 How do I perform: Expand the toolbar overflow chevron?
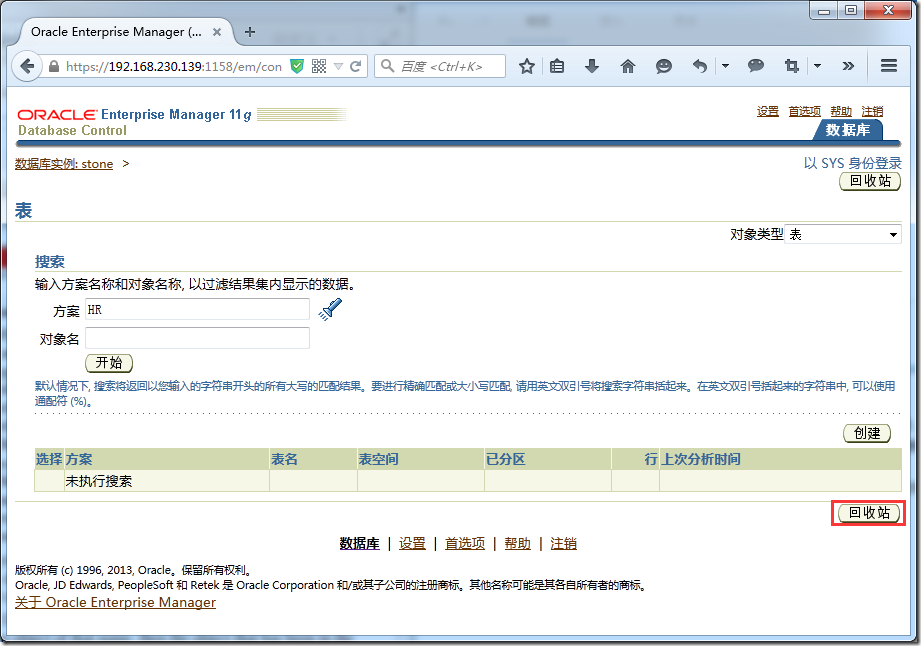(848, 67)
